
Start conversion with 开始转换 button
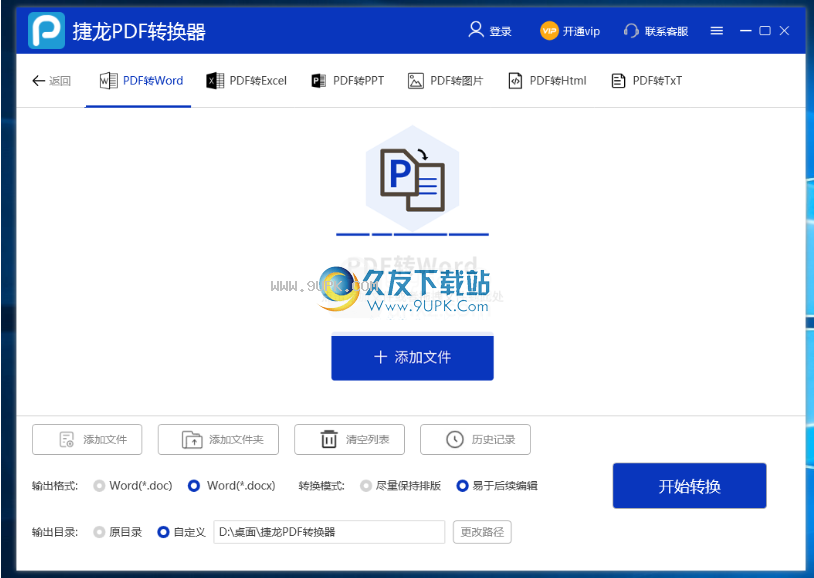click(x=689, y=486)
